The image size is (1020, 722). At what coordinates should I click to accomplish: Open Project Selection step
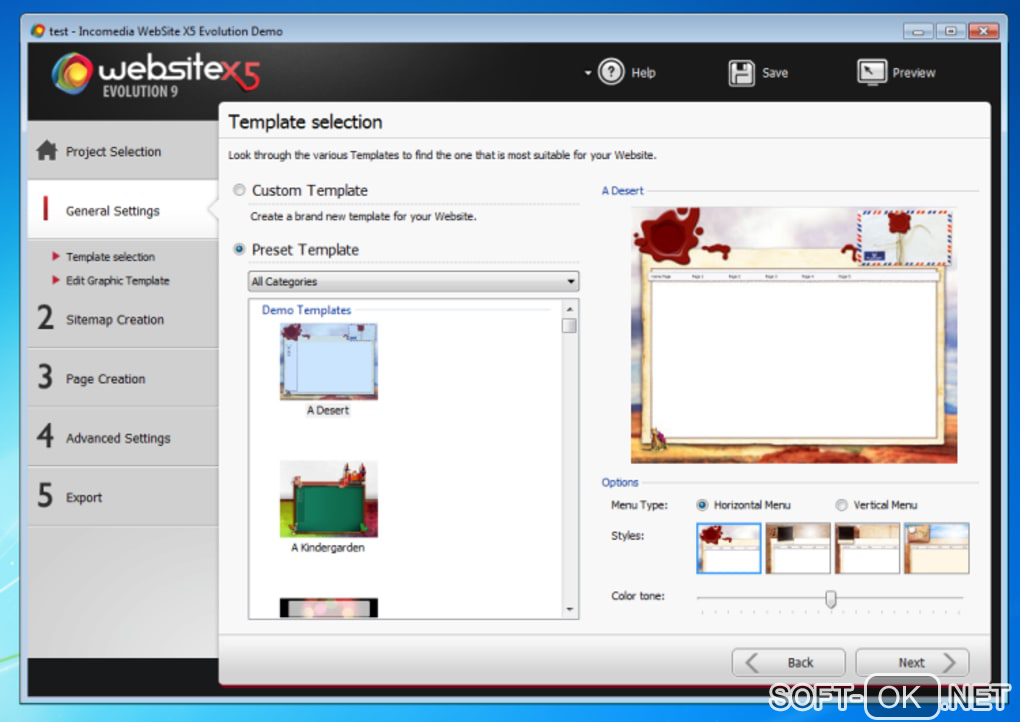123,151
